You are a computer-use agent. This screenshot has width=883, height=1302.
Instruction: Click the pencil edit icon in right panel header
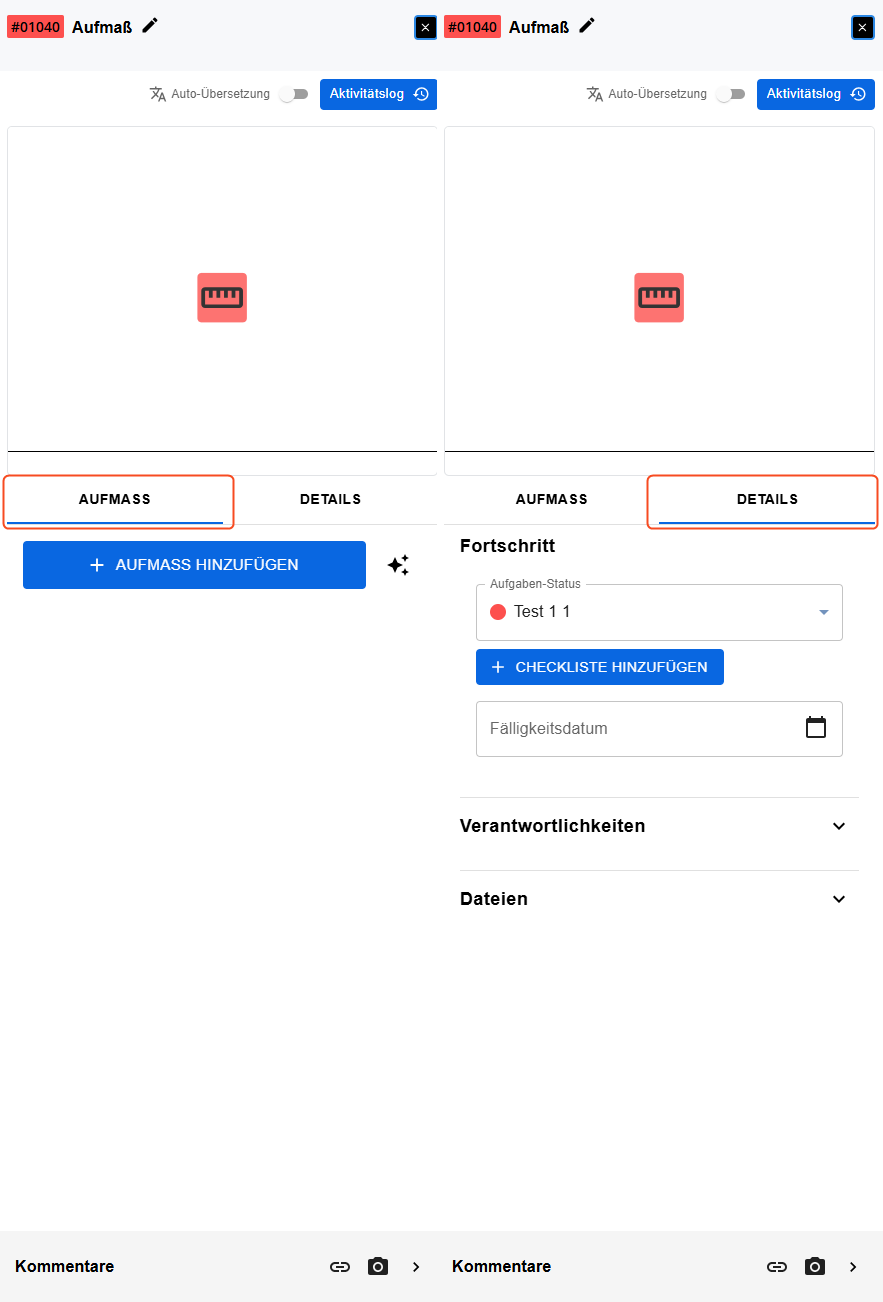click(587, 26)
